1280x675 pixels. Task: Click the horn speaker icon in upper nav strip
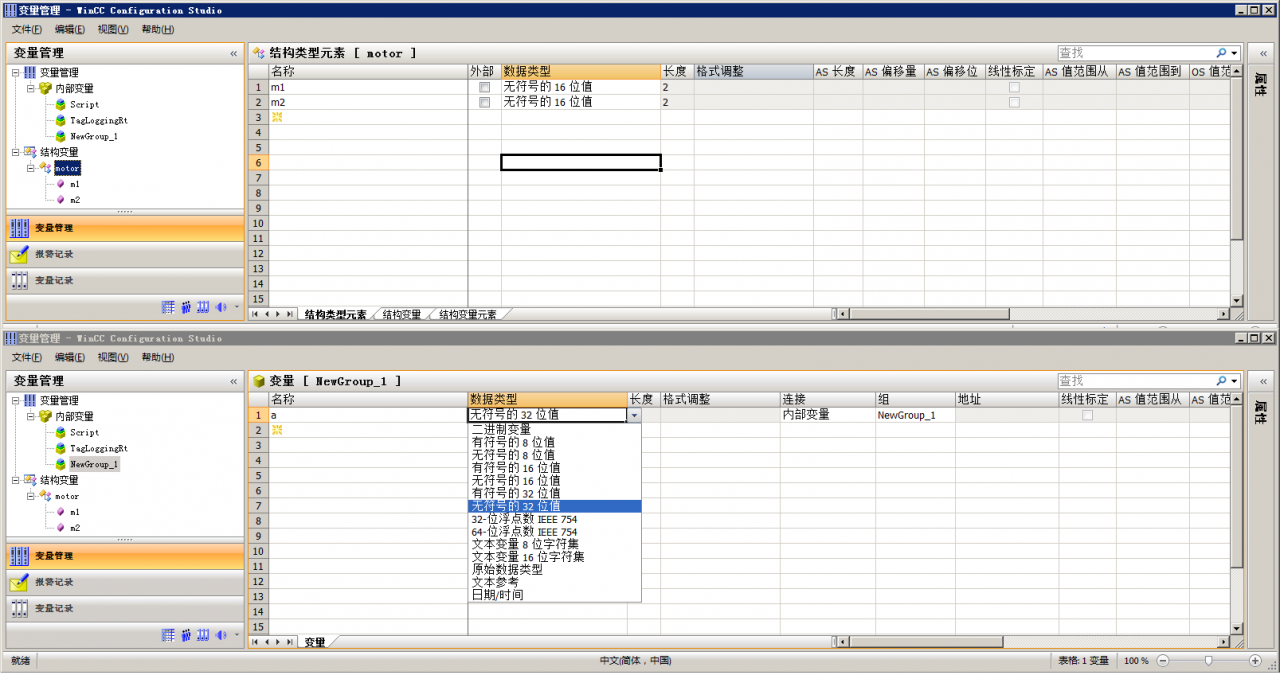[221, 307]
